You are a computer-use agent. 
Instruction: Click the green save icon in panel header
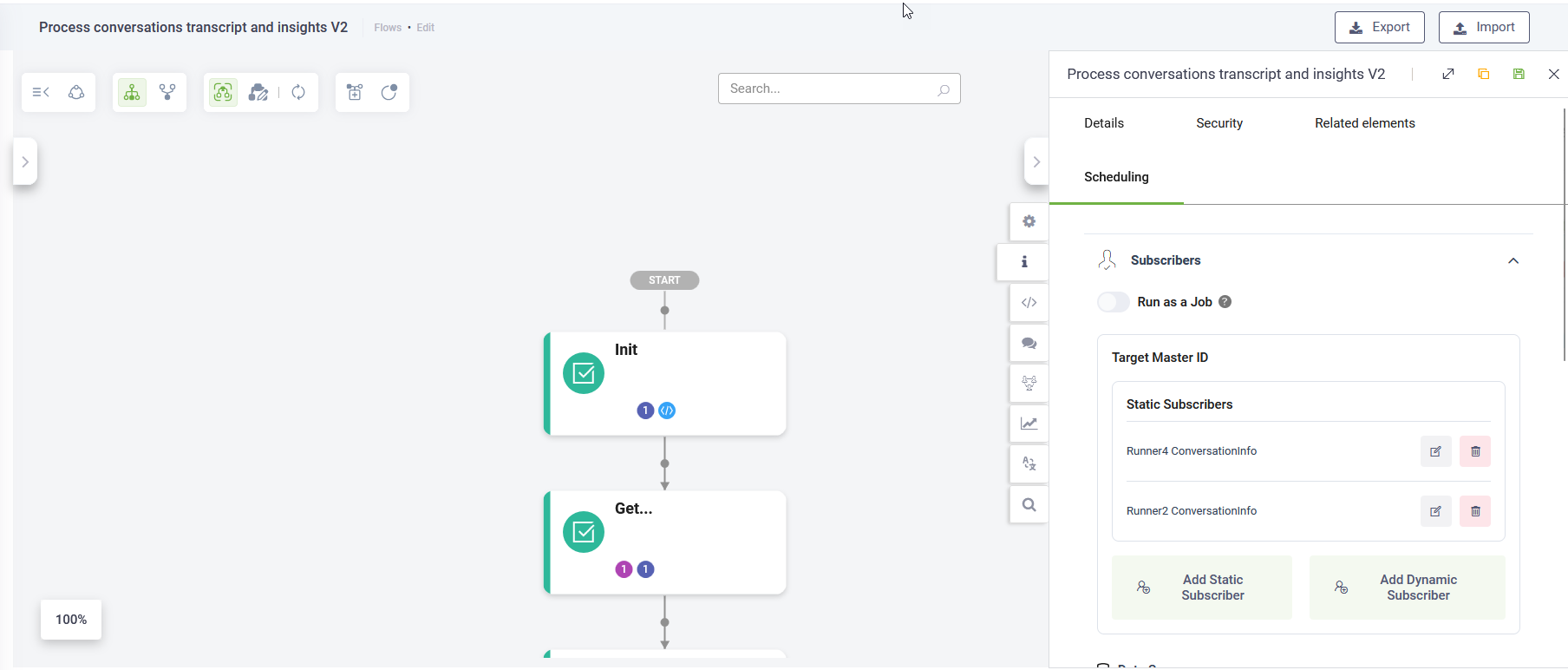(1519, 75)
